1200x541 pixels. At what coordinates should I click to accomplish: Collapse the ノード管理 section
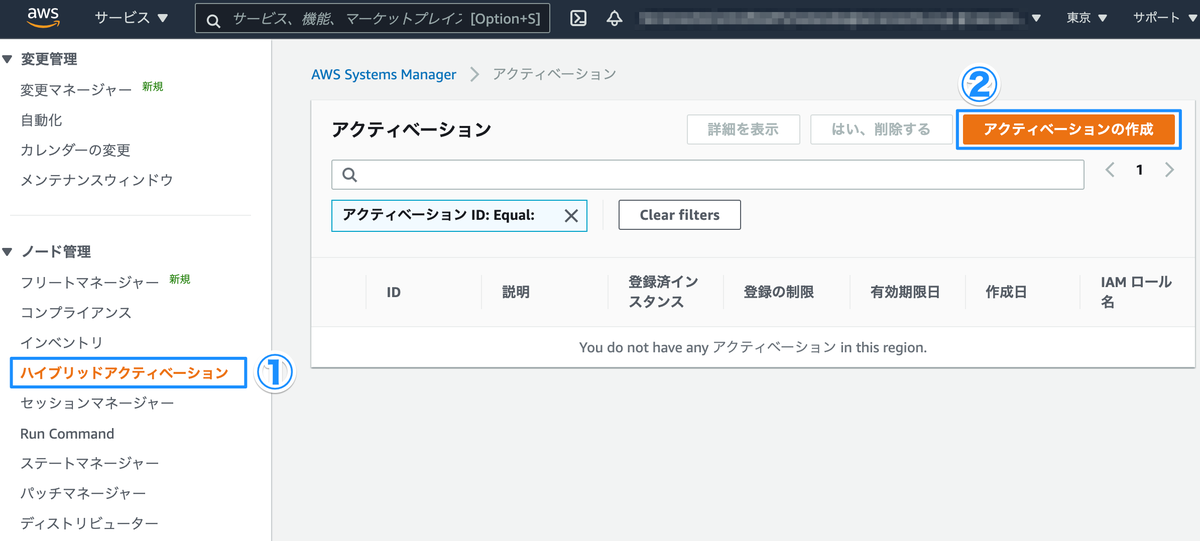[x=8, y=252]
